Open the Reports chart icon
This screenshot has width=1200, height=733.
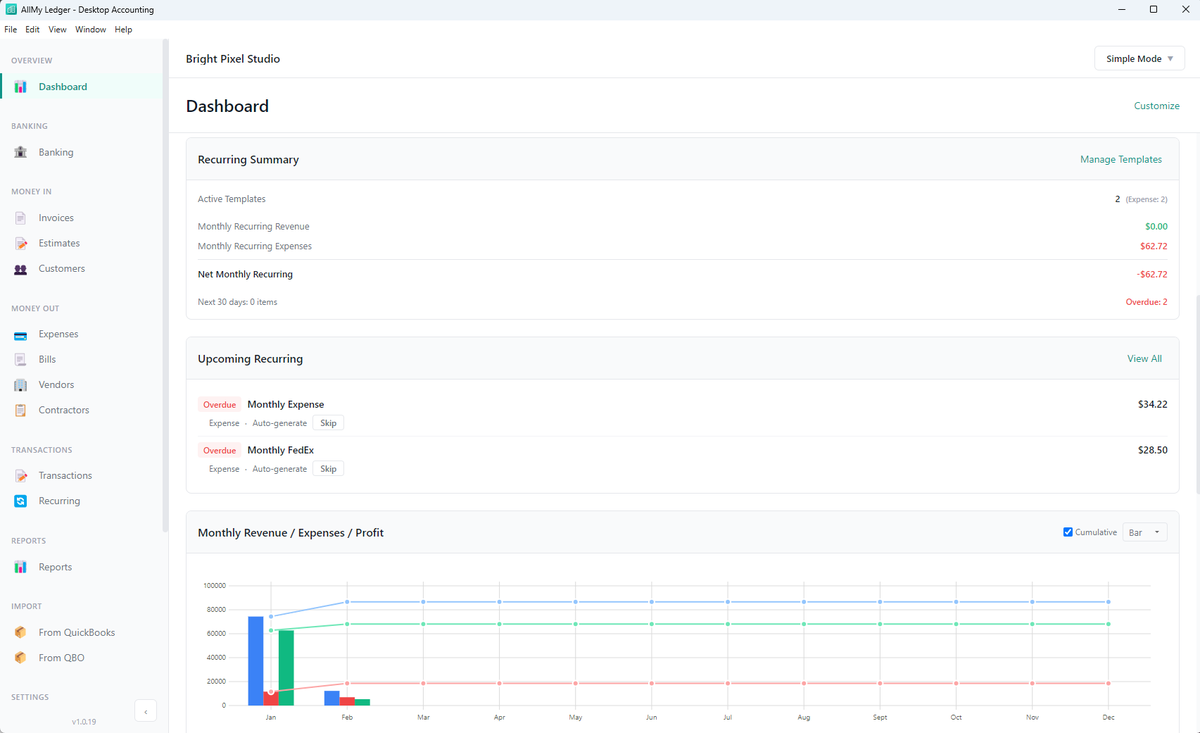pos(20,567)
